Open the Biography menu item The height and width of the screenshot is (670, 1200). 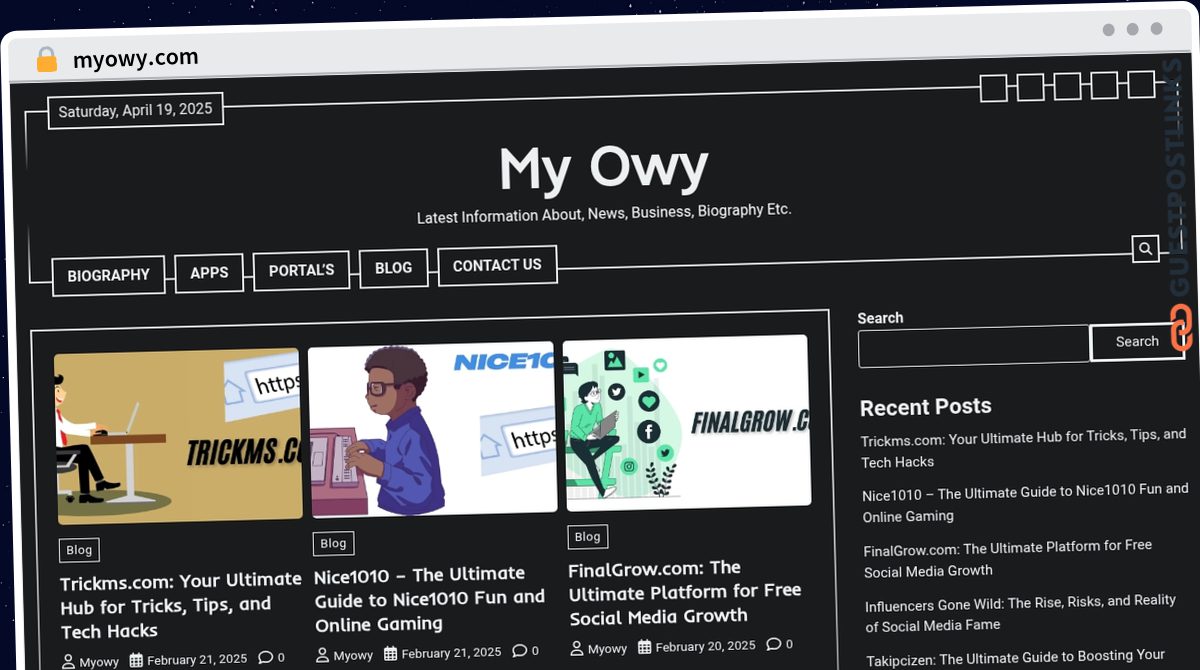pyautogui.click(x=109, y=275)
